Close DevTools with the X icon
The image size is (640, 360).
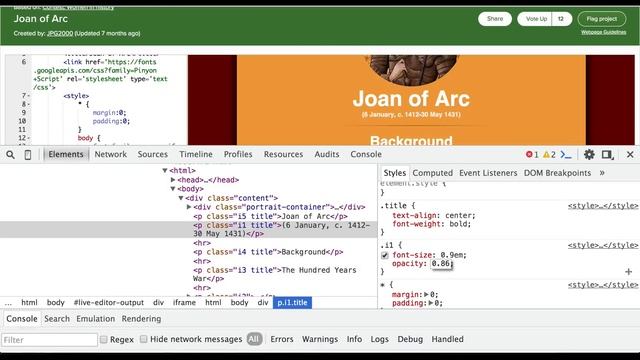click(x=630, y=155)
